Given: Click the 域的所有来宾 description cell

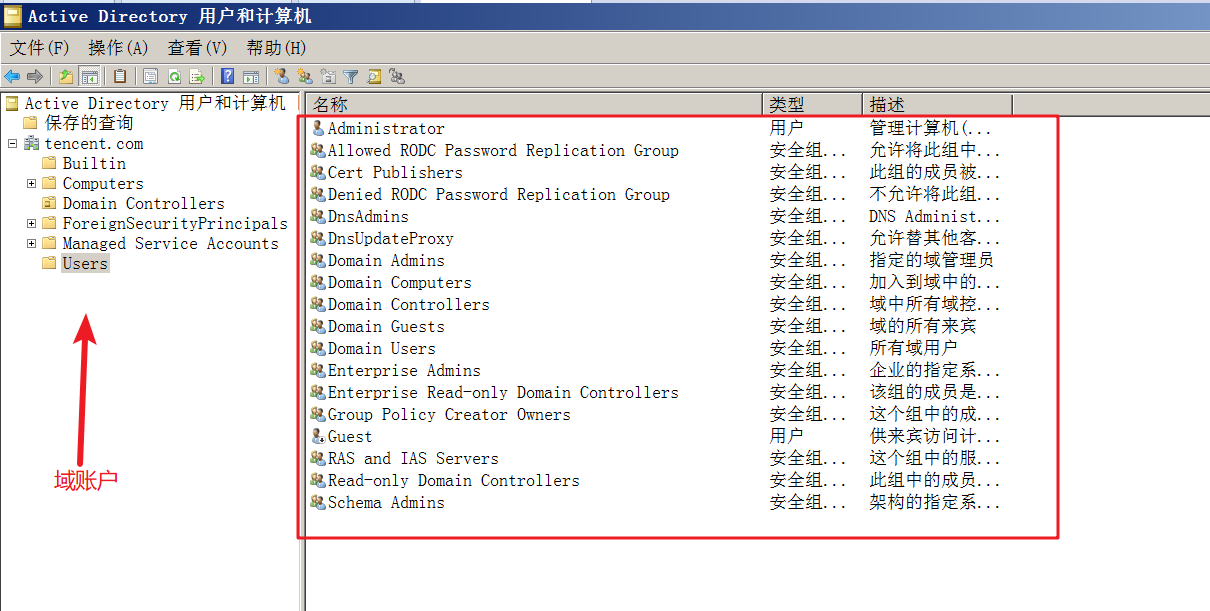Looking at the screenshot, I should pos(922,326).
